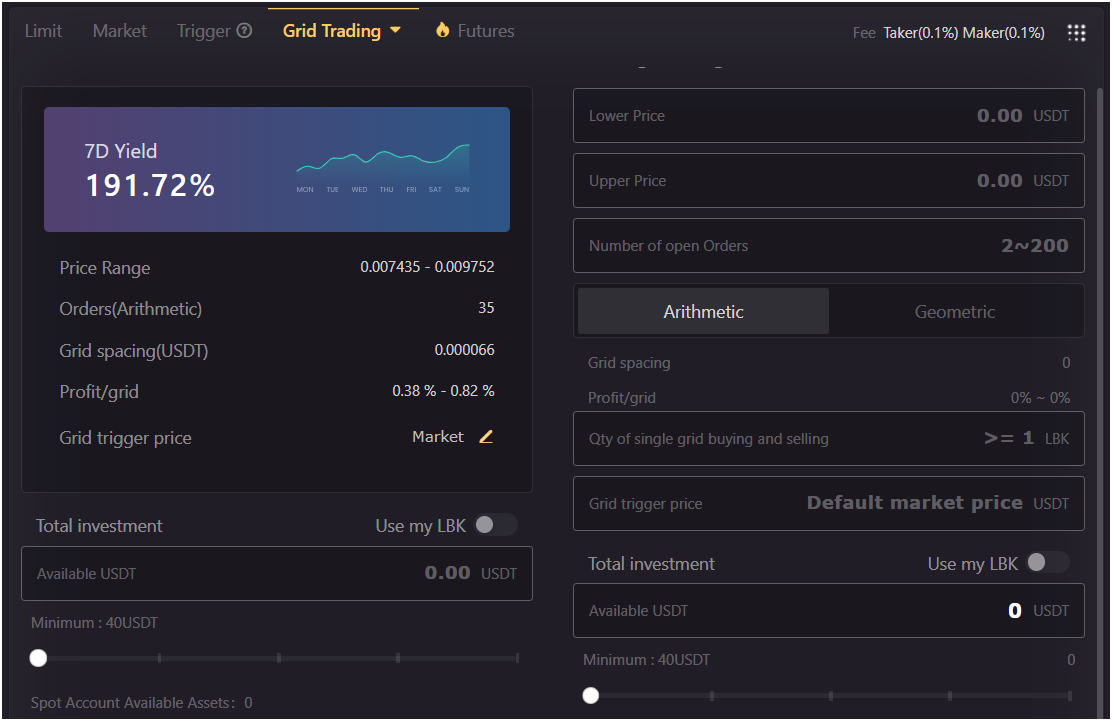Click the investment slider in the right panel

click(590, 694)
